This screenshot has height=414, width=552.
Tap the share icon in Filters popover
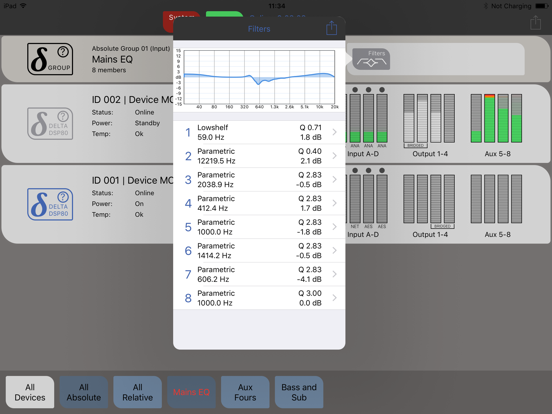pyautogui.click(x=331, y=28)
